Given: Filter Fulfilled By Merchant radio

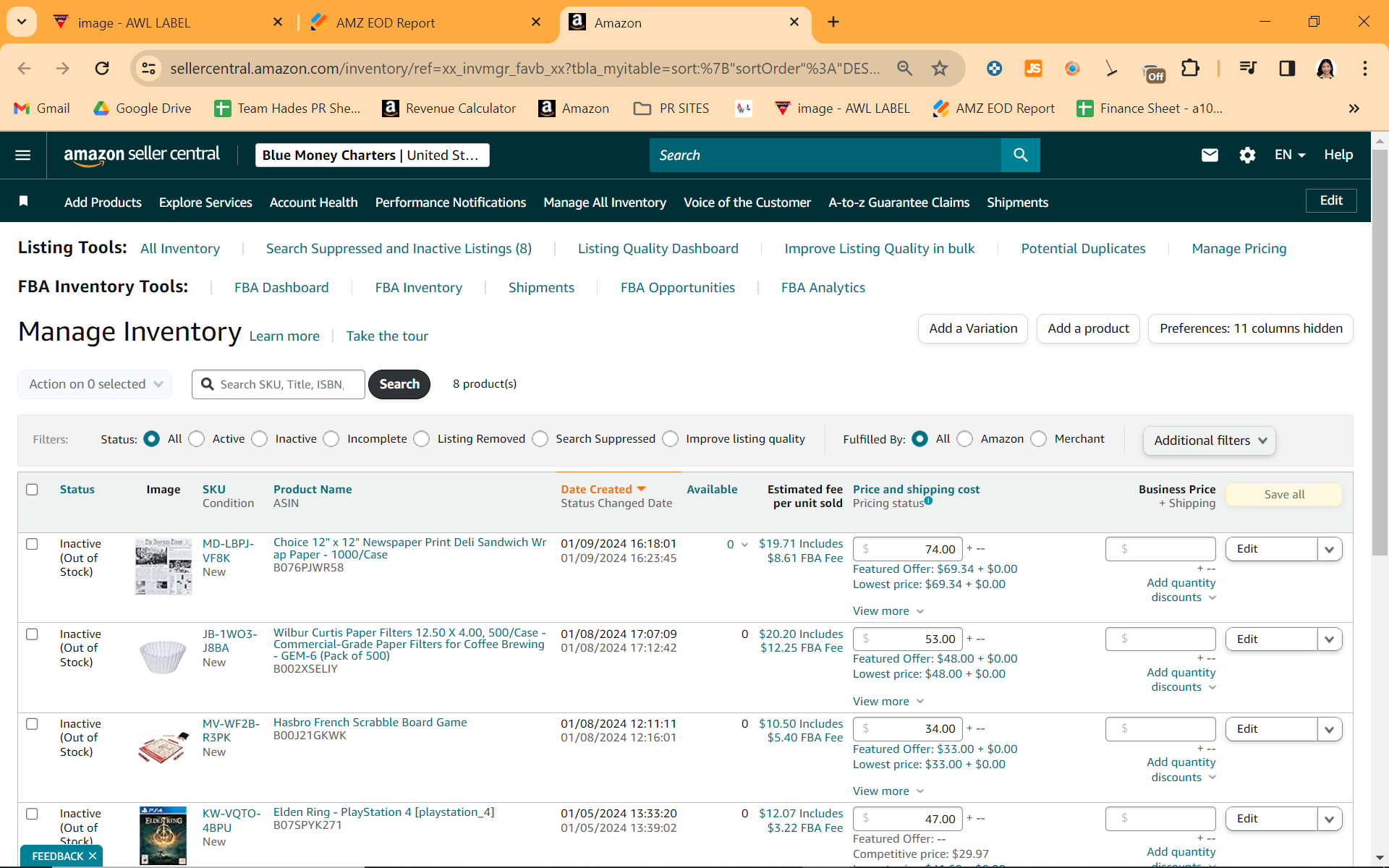Looking at the screenshot, I should tap(1039, 439).
